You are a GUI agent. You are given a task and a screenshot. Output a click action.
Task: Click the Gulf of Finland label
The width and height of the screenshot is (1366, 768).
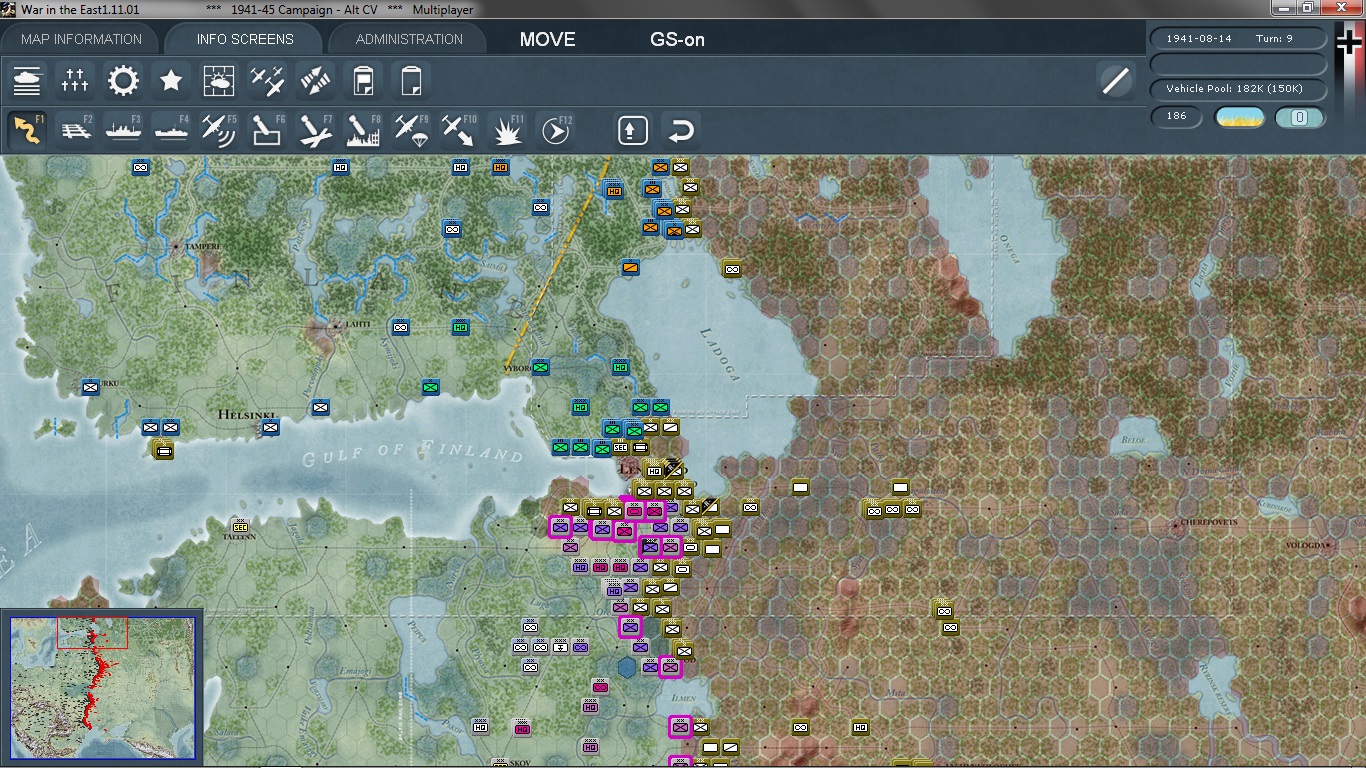413,453
